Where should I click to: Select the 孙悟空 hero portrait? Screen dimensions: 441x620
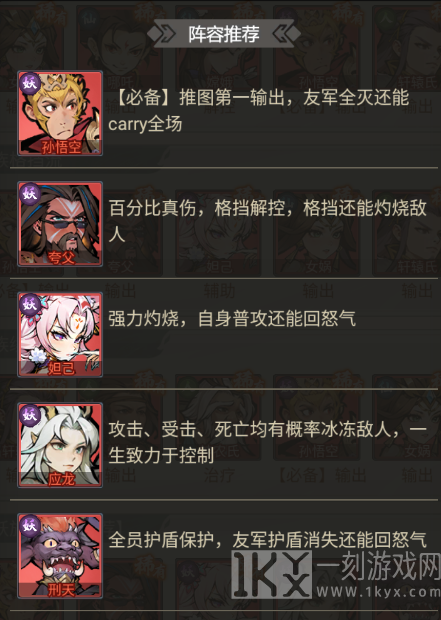[60, 113]
